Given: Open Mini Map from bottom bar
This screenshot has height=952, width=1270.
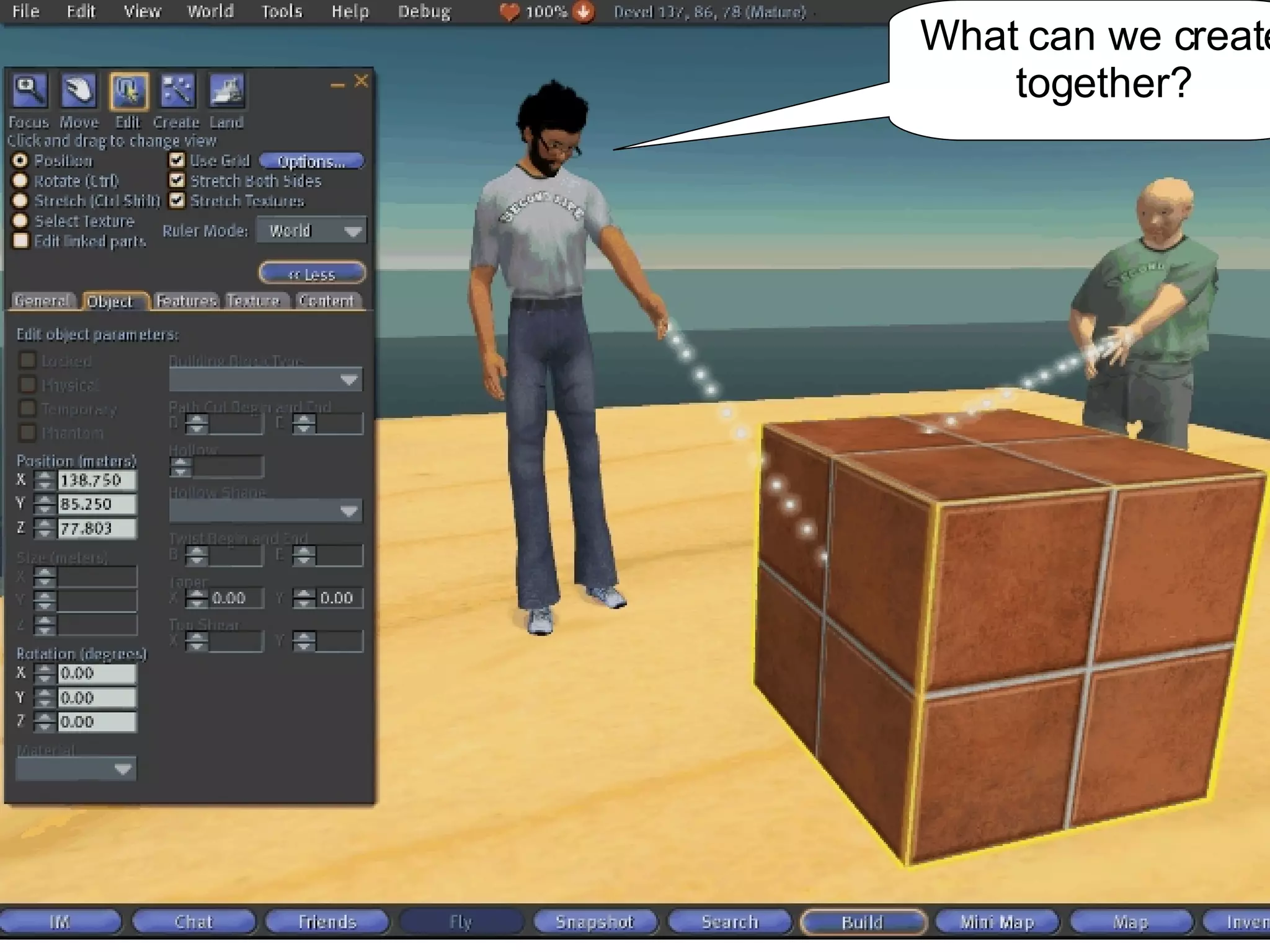Looking at the screenshot, I should 997,922.
